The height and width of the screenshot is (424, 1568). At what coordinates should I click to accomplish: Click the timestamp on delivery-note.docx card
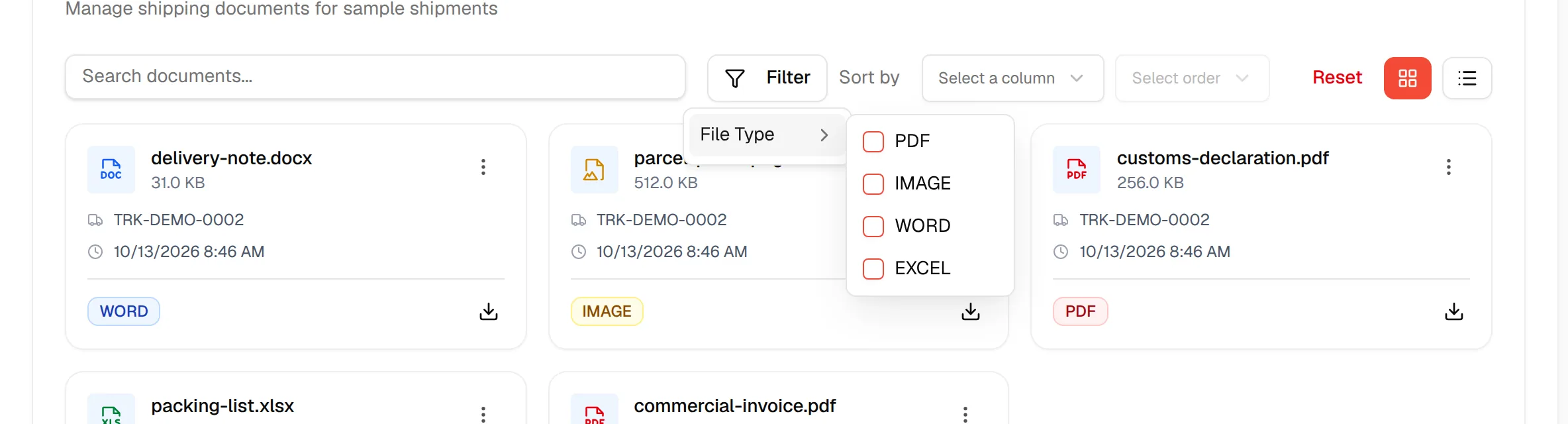tap(189, 252)
